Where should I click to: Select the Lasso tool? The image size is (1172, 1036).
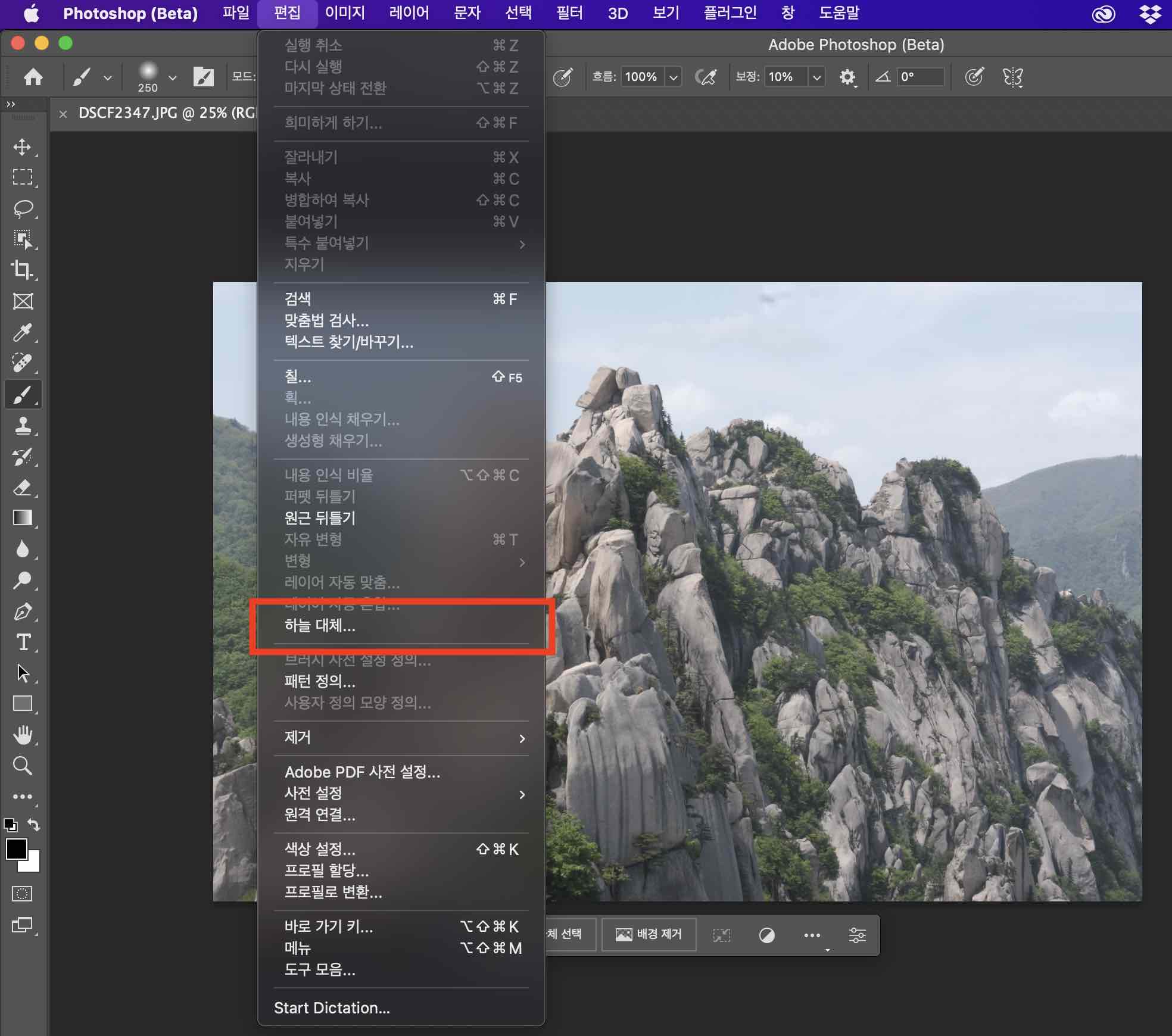click(23, 208)
